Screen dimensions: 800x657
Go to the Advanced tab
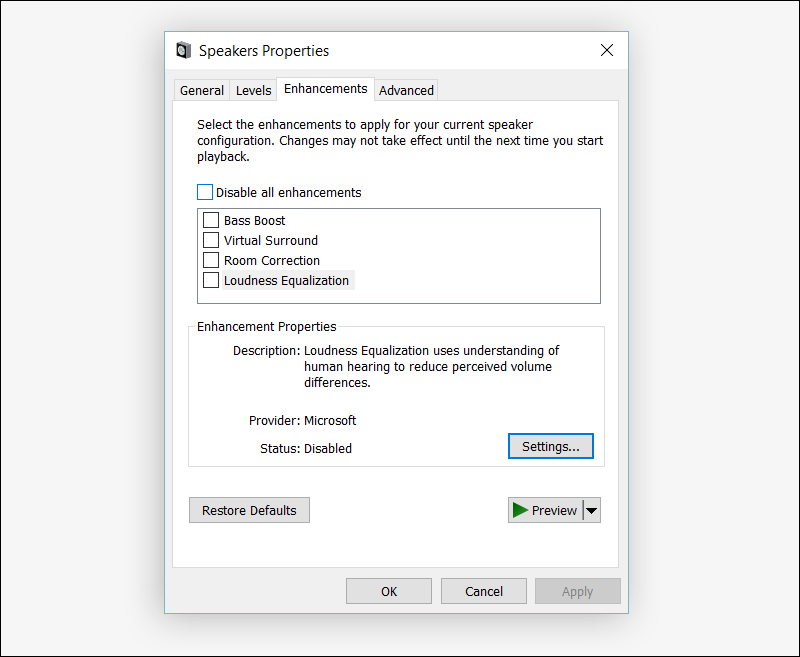tap(406, 90)
